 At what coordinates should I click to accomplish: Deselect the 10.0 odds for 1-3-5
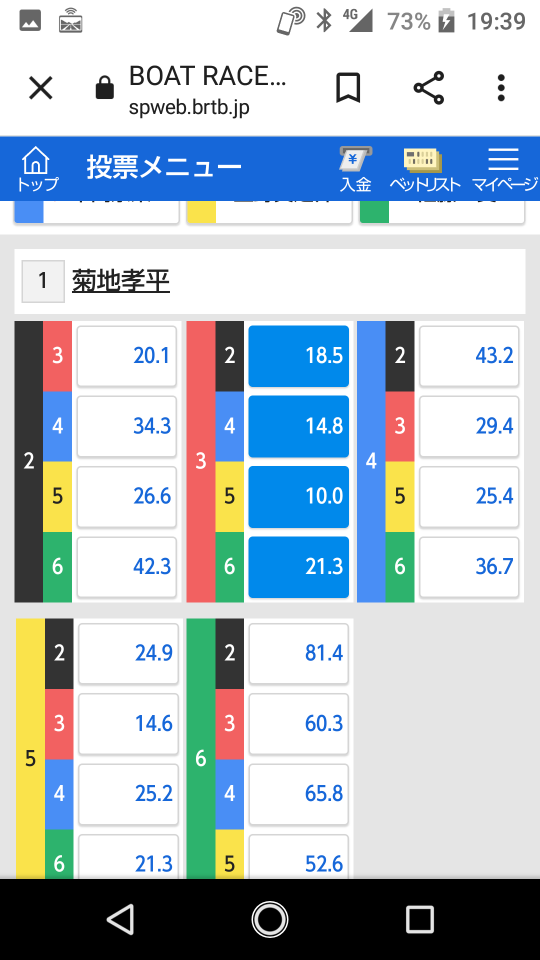coord(299,497)
